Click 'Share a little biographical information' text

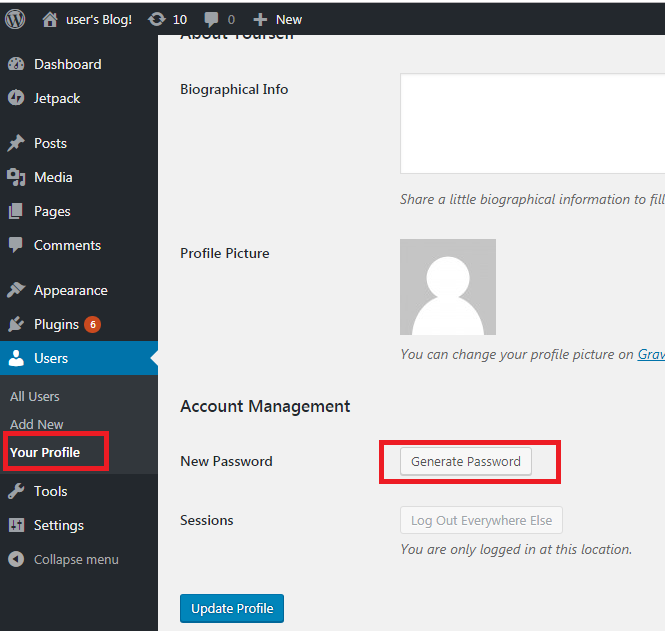click(x=532, y=199)
